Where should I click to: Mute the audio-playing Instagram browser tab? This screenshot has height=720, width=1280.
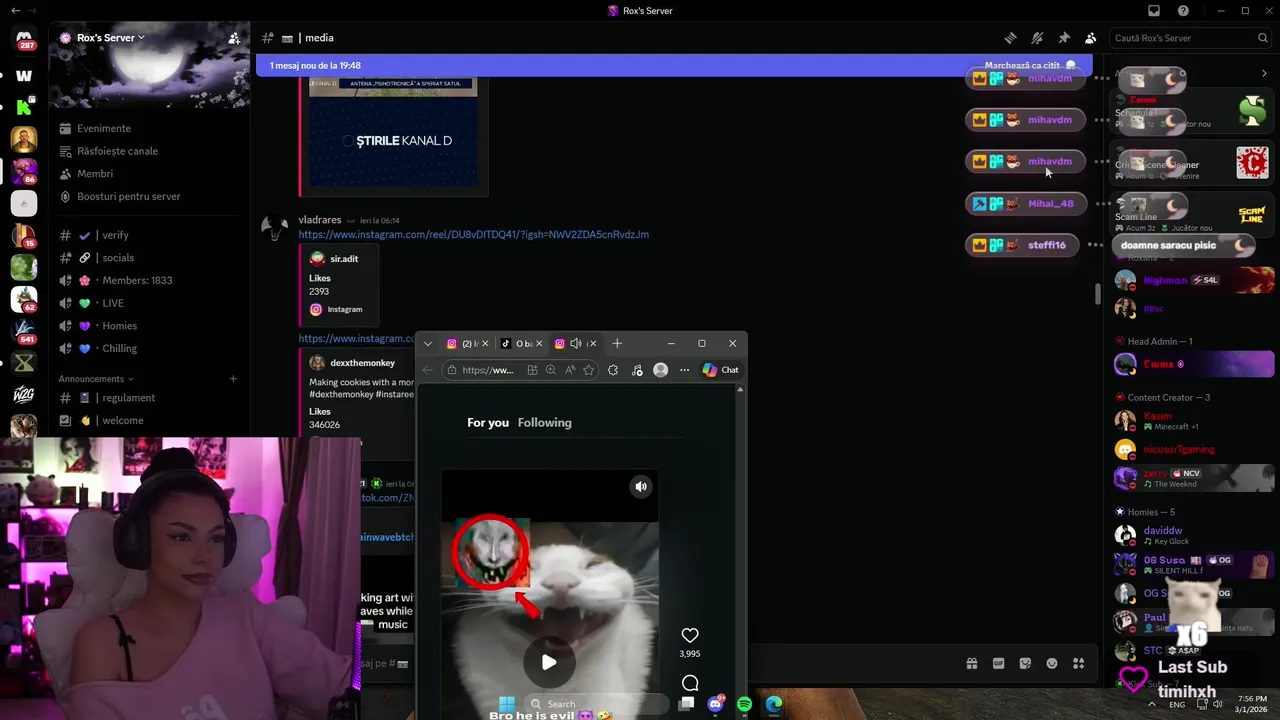click(x=575, y=343)
